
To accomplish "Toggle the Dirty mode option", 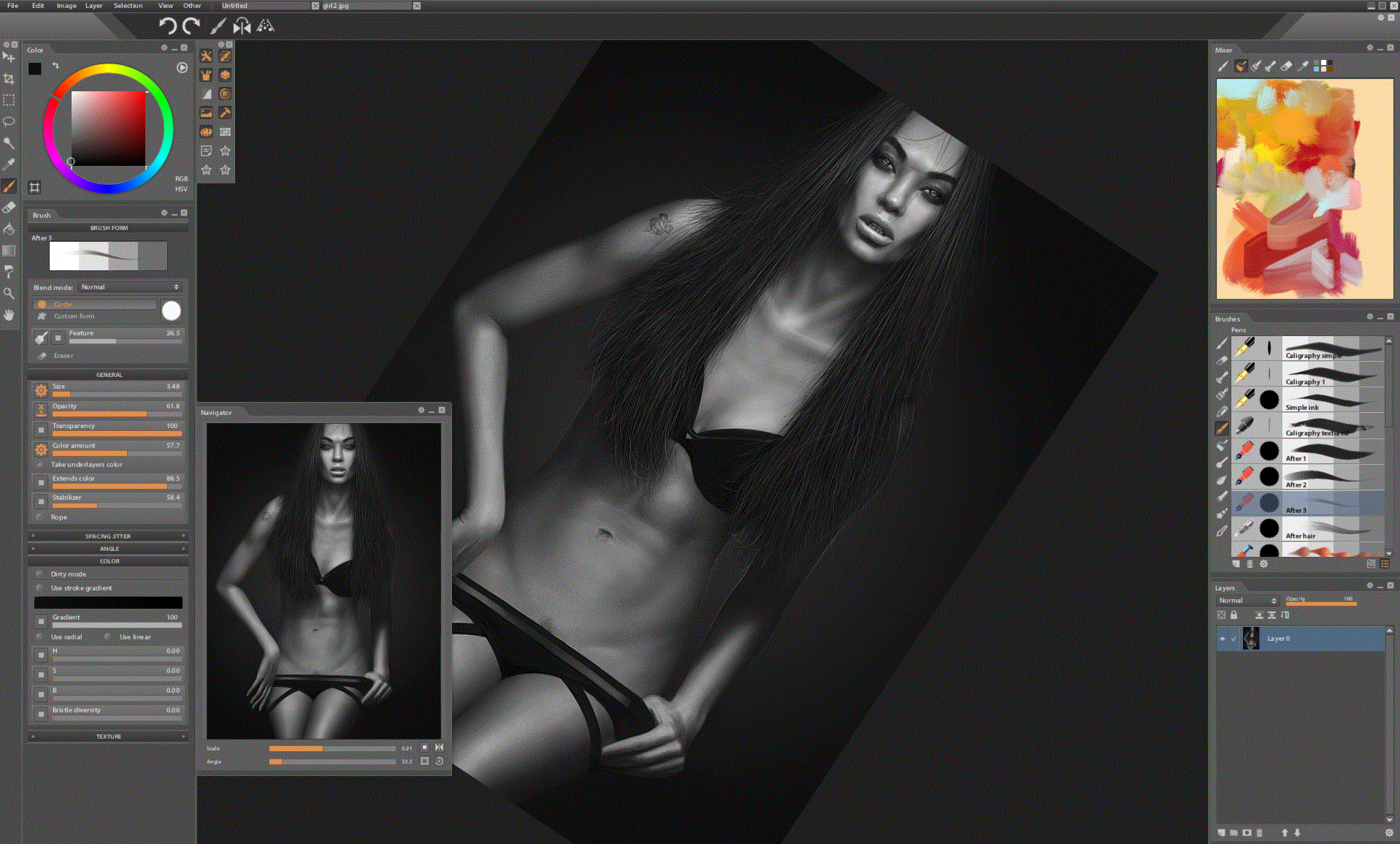I will (x=39, y=574).
